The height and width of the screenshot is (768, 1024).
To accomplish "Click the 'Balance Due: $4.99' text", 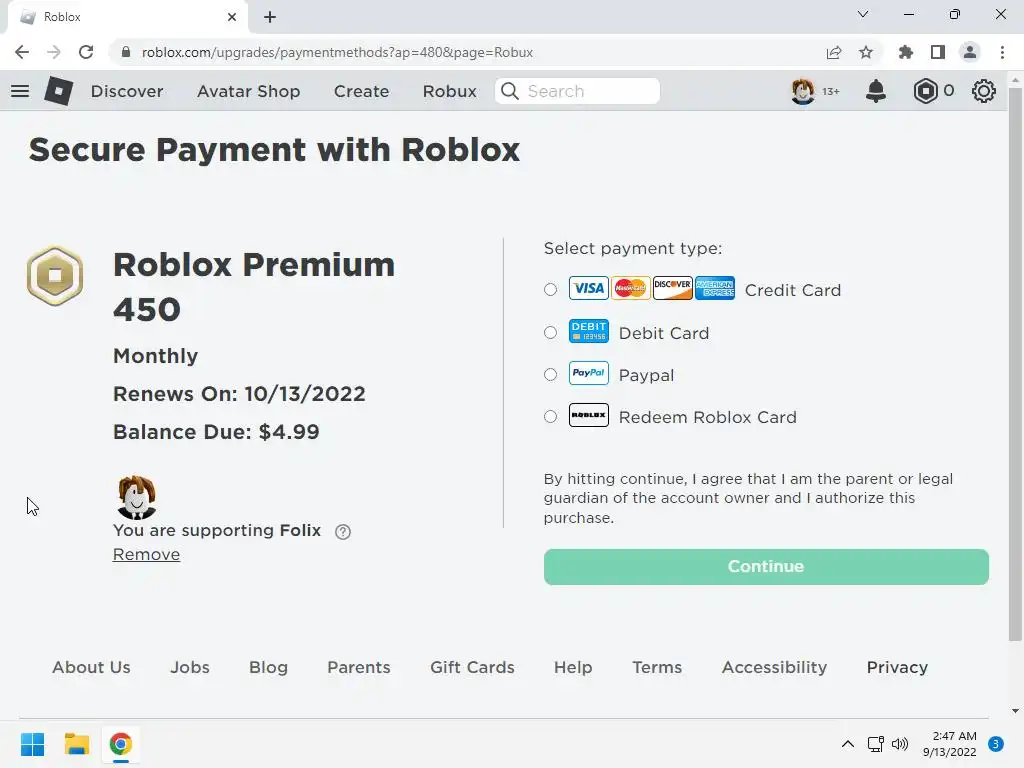I will click(x=216, y=432).
